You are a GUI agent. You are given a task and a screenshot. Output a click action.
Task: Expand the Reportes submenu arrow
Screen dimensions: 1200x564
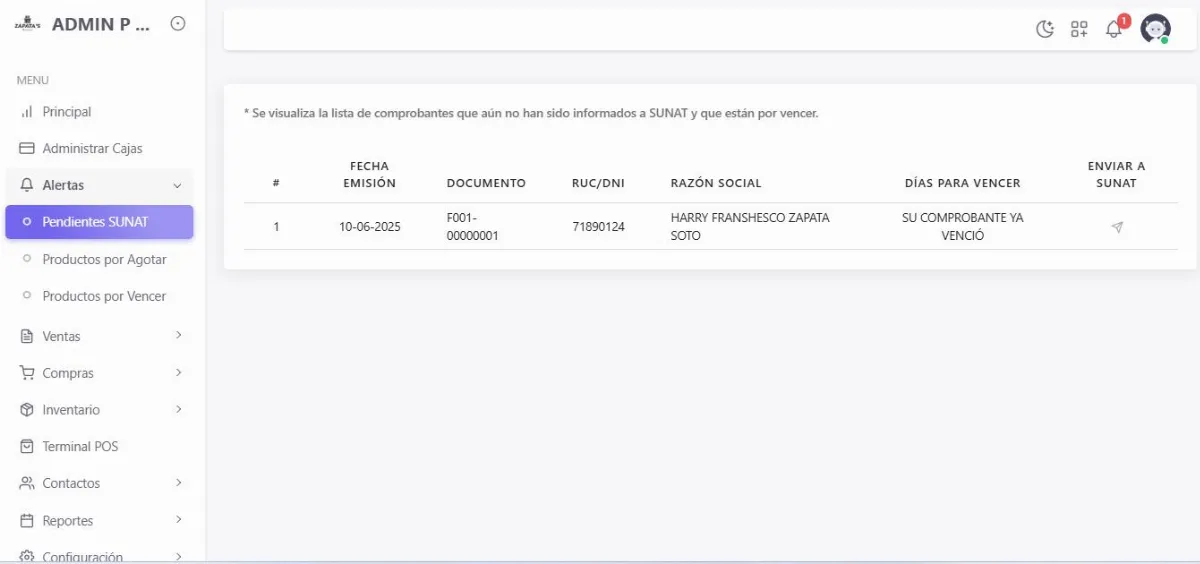pos(178,520)
